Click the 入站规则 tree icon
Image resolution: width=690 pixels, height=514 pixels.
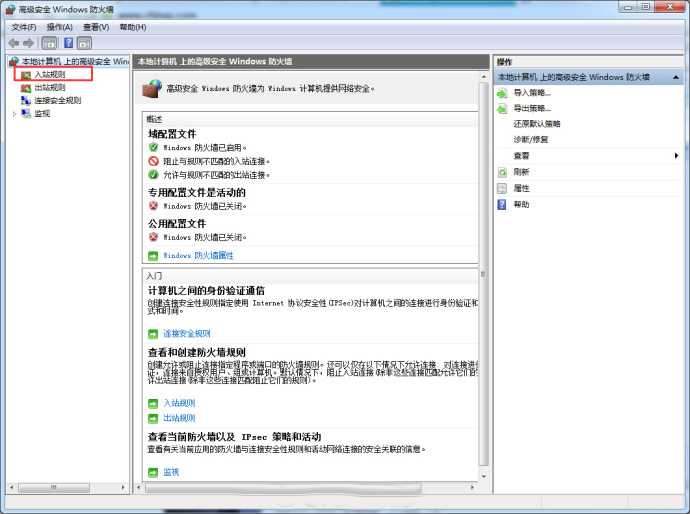26,75
